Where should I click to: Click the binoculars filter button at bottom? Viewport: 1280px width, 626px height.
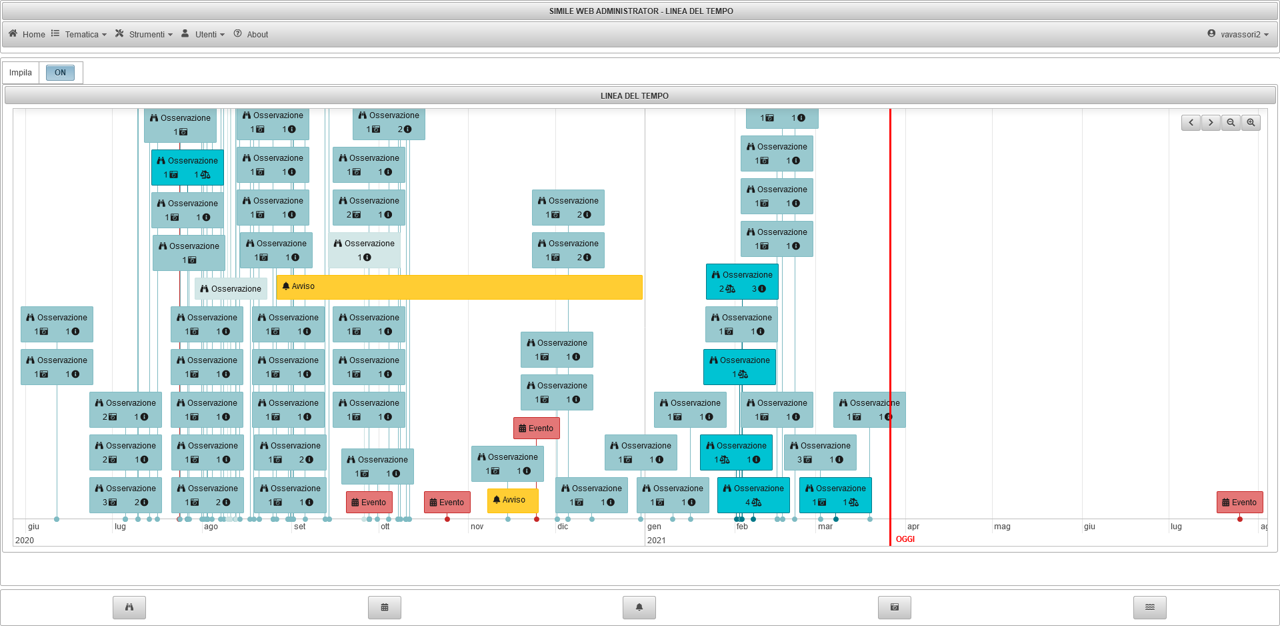click(x=129, y=607)
